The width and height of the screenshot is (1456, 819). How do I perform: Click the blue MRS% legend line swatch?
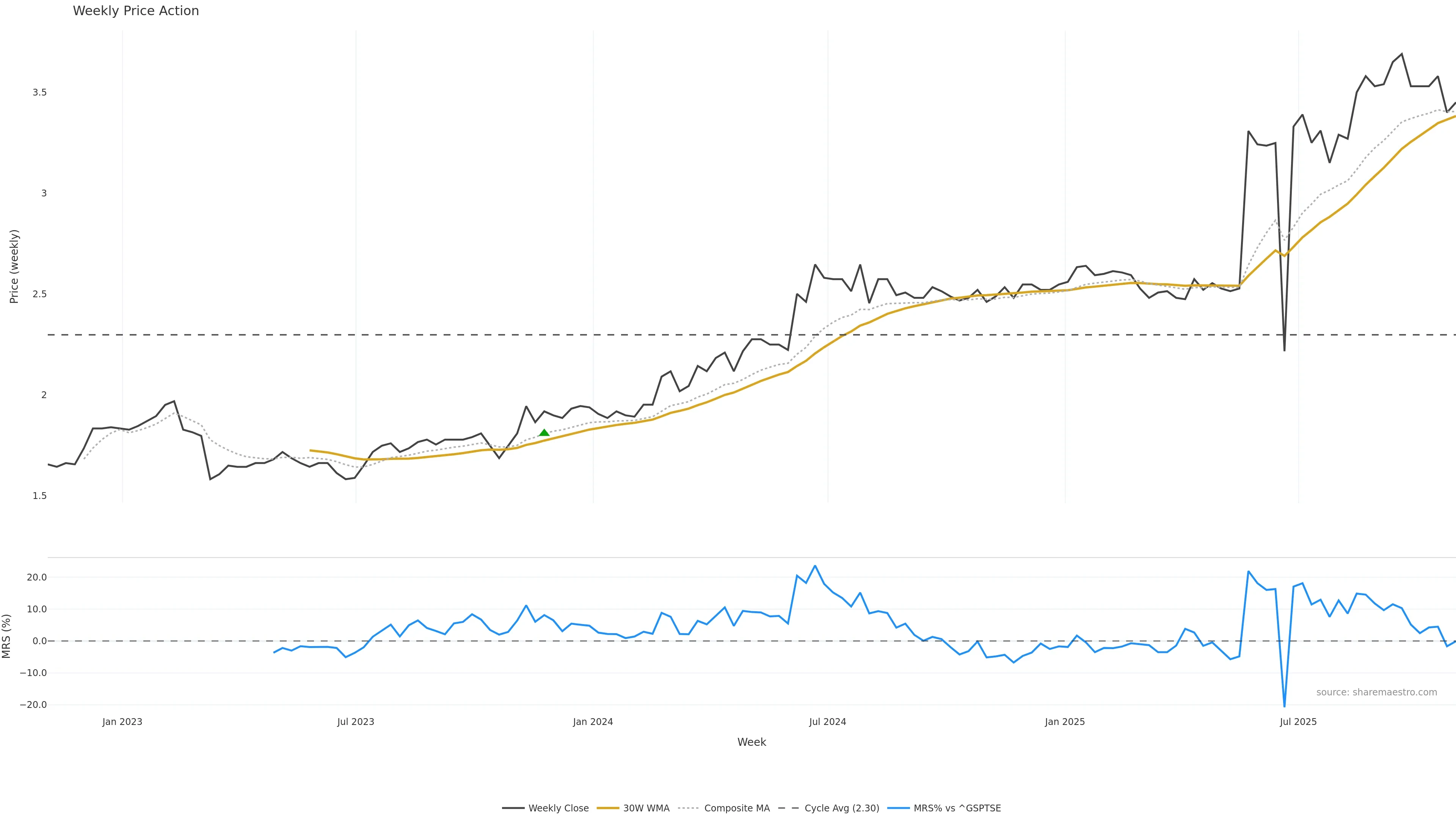click(x=898, y=808)
